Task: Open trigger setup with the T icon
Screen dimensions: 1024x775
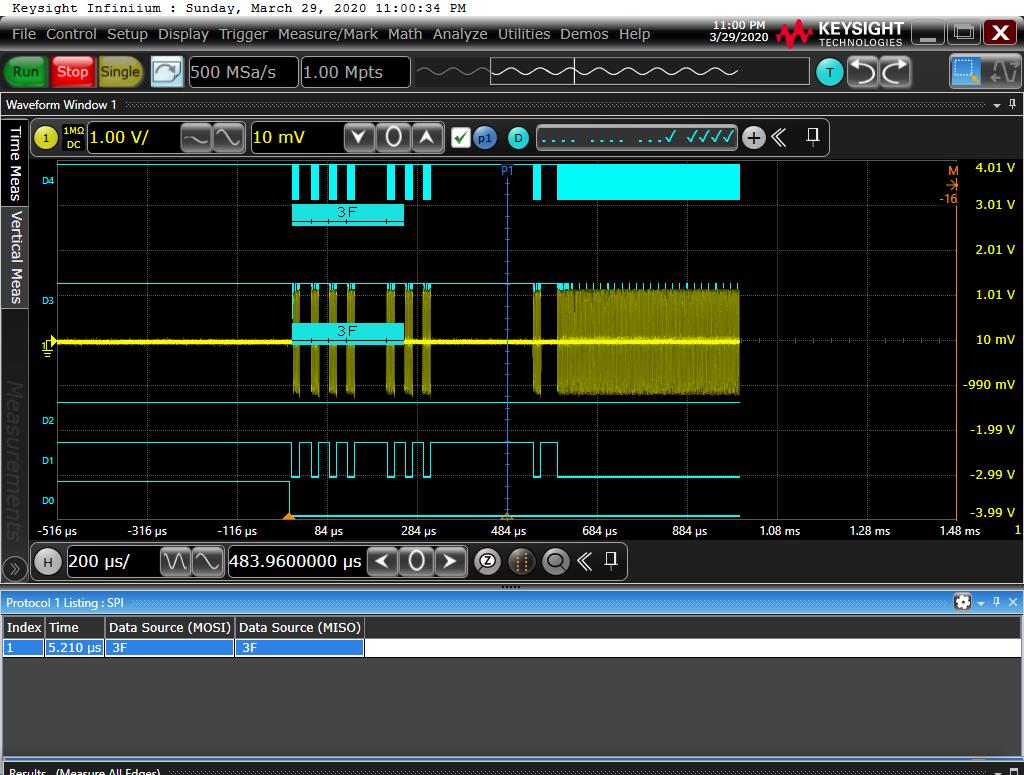Action: point(829,72)
